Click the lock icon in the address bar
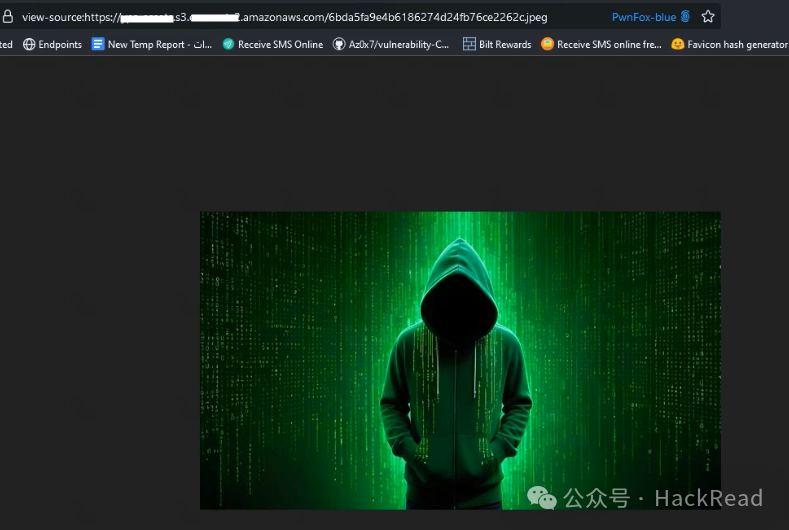Viewport: 789px width, 530px height. pyautogui.click(x=8, y=17)
